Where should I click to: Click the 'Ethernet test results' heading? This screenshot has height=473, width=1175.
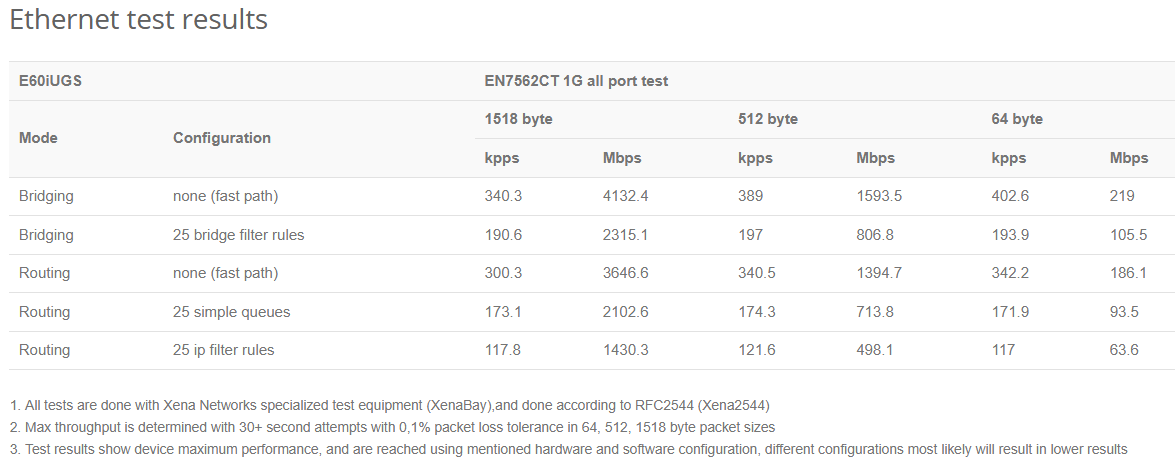(139, 20)
